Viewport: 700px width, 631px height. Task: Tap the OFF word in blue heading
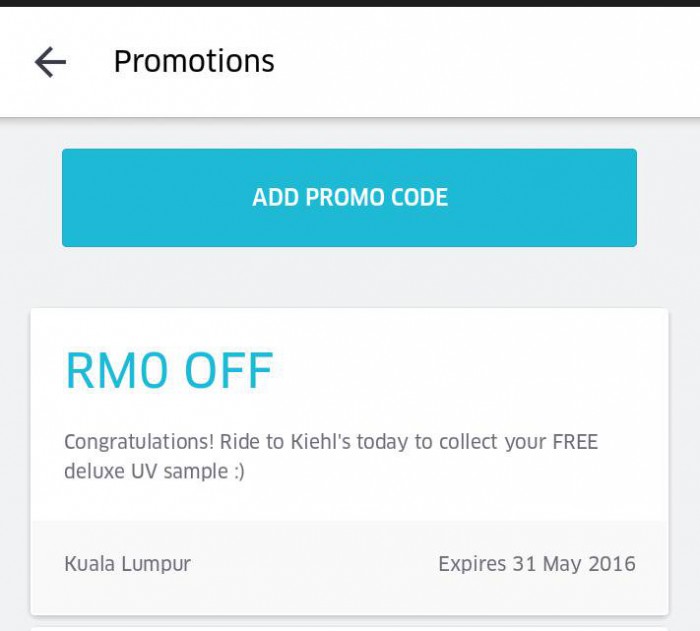[x=229, y=371]
